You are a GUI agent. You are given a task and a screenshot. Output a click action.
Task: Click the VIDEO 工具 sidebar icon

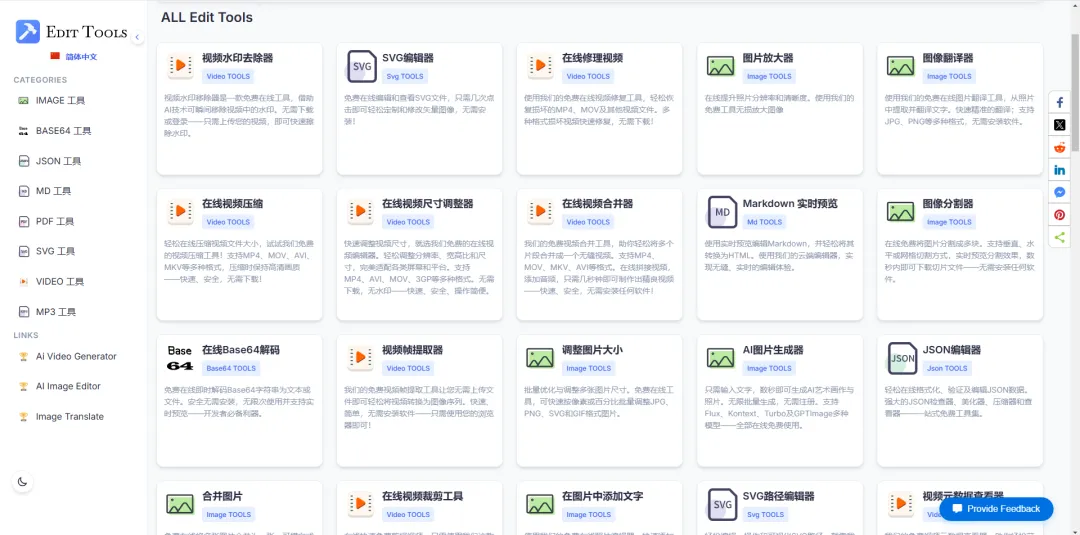(x=23, y=282)
